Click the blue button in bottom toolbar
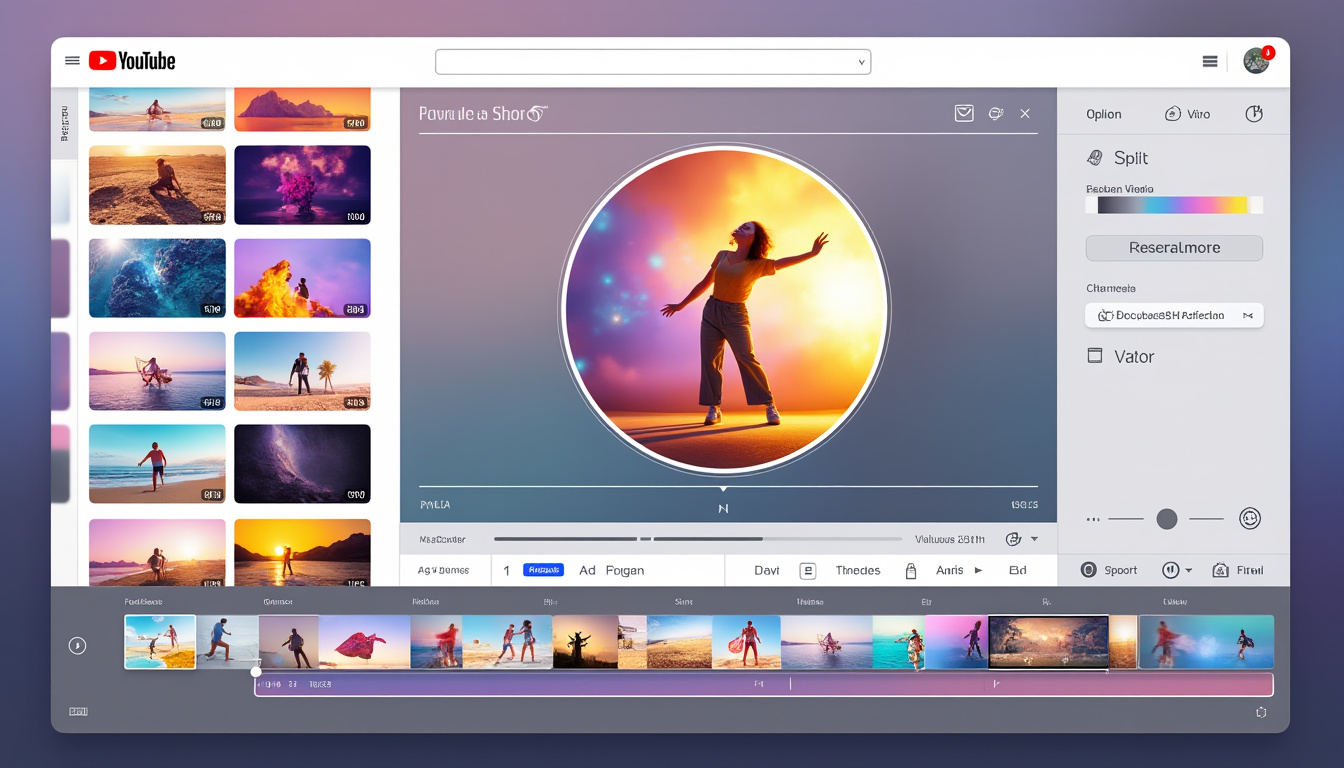1344x768 pixels. (543, 570)
